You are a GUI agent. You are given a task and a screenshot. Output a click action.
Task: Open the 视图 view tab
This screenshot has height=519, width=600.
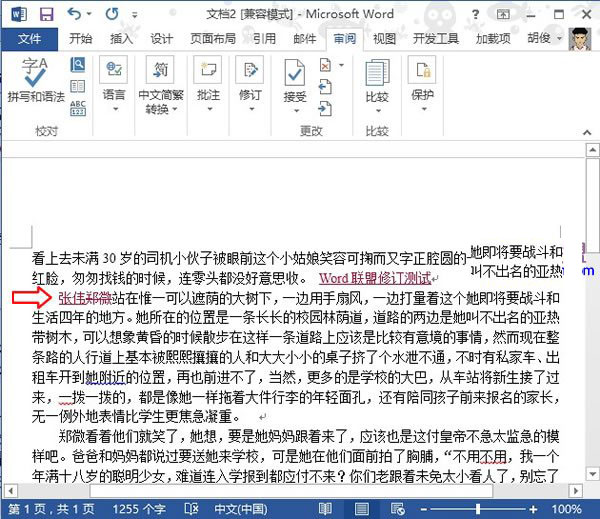coord(384,39)
